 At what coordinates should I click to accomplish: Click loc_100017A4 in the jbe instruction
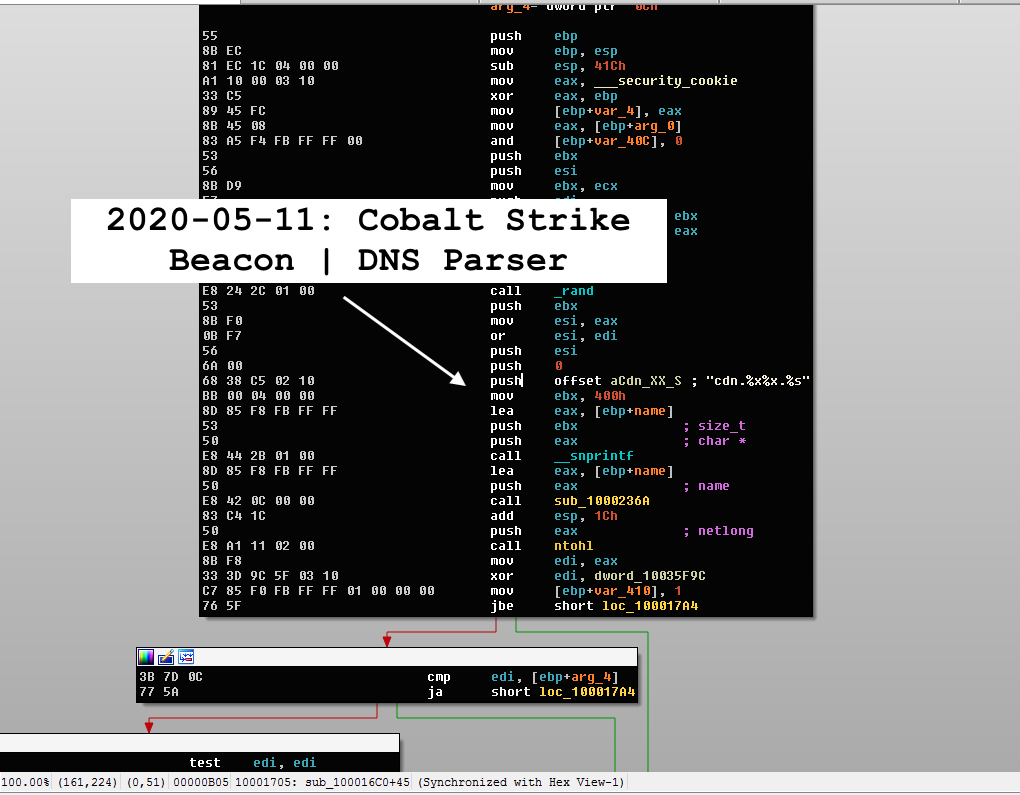coord(649,606)
